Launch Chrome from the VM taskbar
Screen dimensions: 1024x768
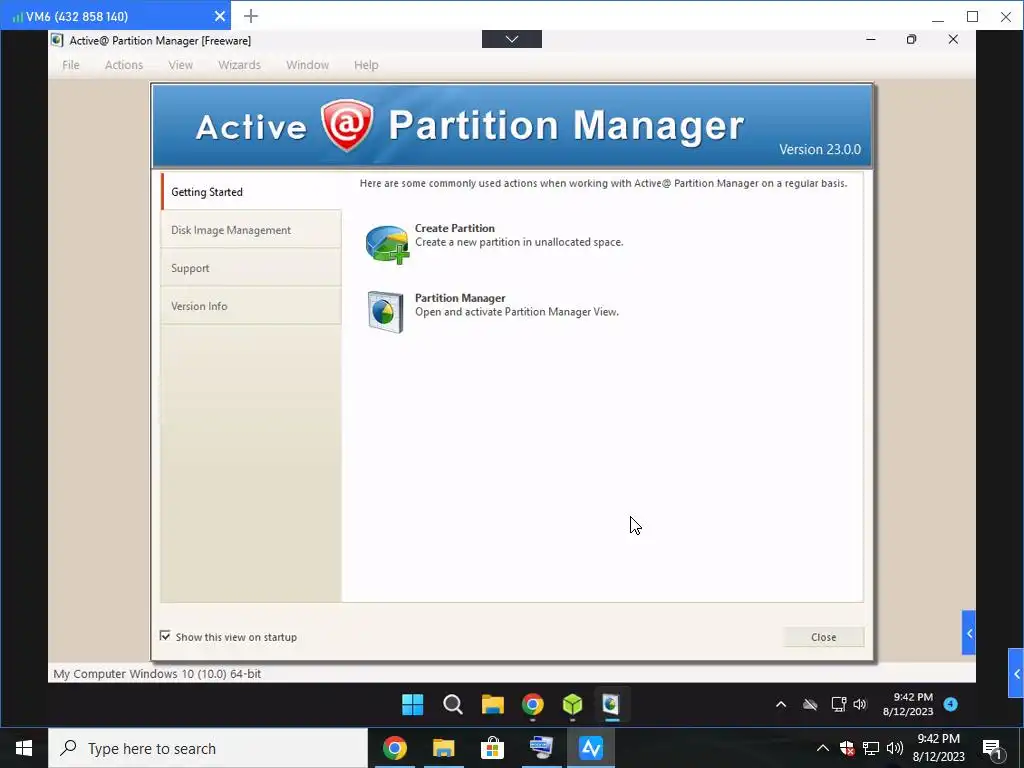[x=533, y=705]
